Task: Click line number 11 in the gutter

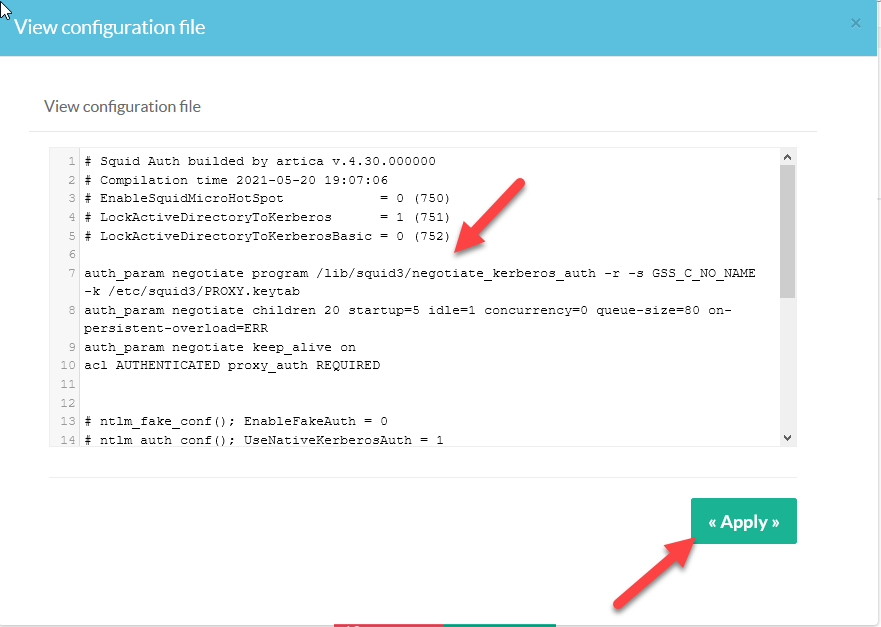Action: click(x=68, y=384)
